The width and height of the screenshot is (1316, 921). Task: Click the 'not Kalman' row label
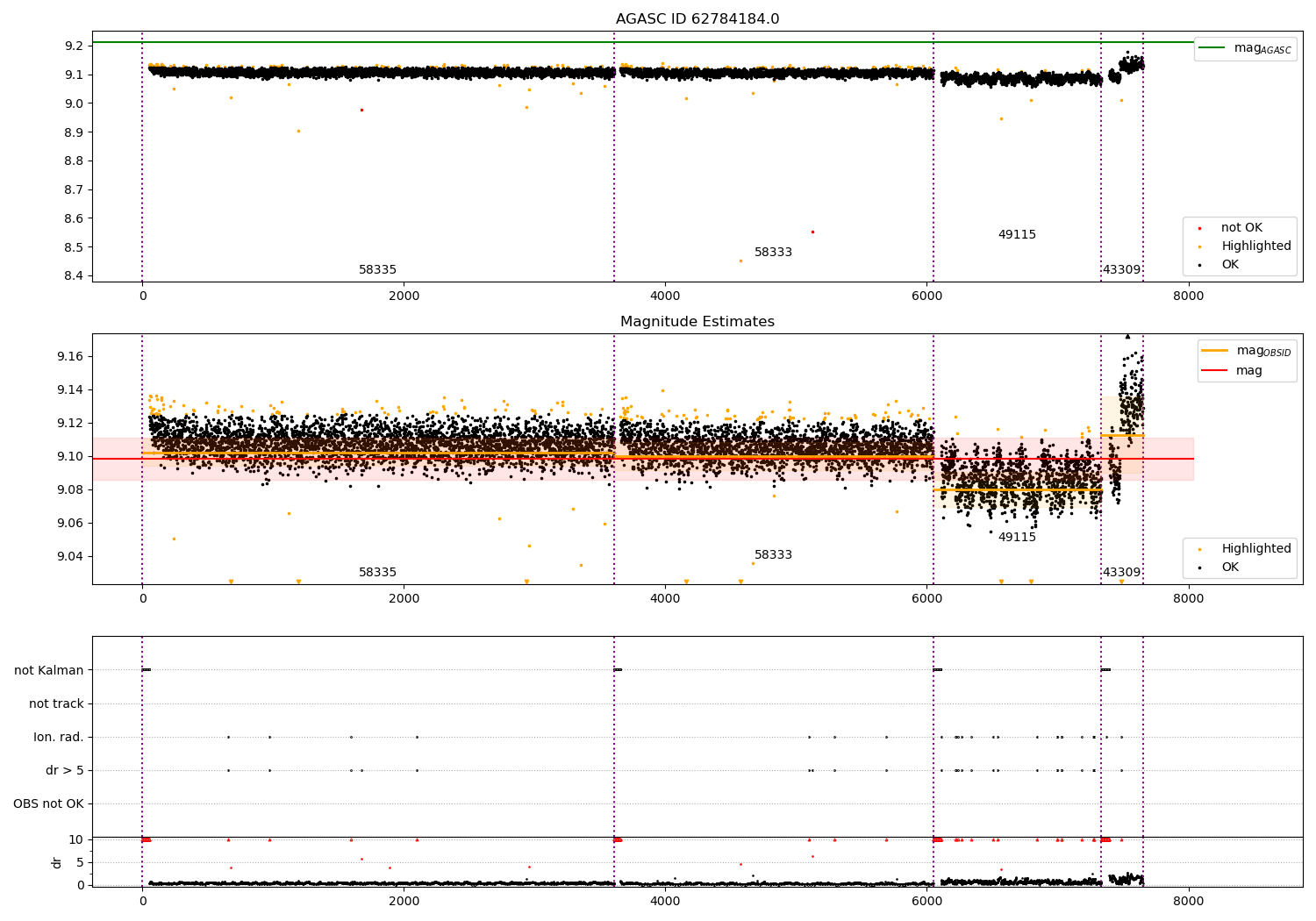[49, 670]
